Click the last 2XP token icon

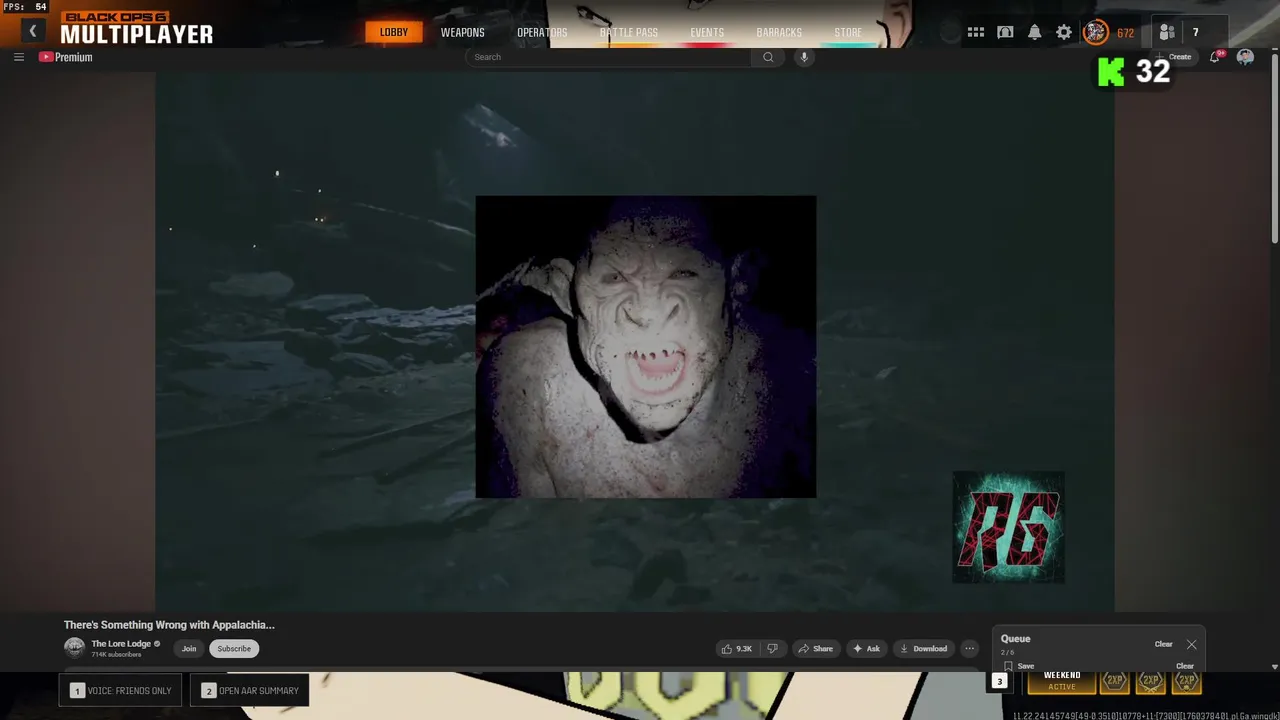1186,681
